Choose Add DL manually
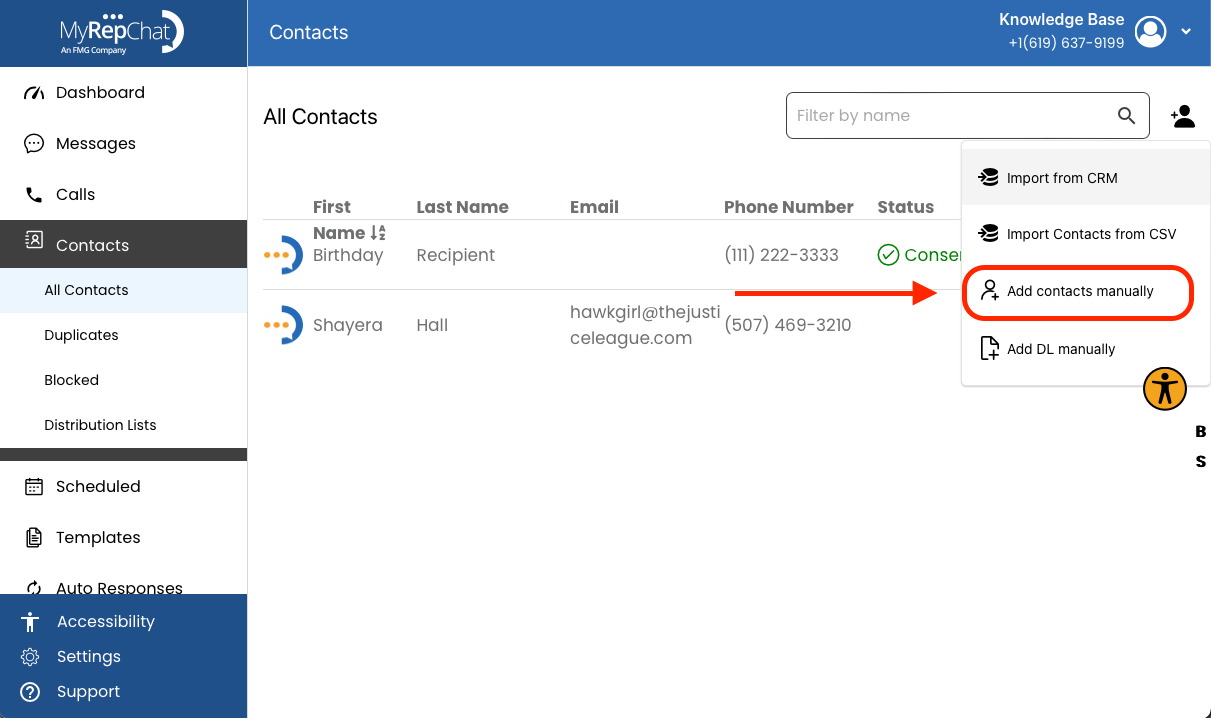Image resolution: width=1211 pixels, height=718 pixels. click(x=1086, y=349)
